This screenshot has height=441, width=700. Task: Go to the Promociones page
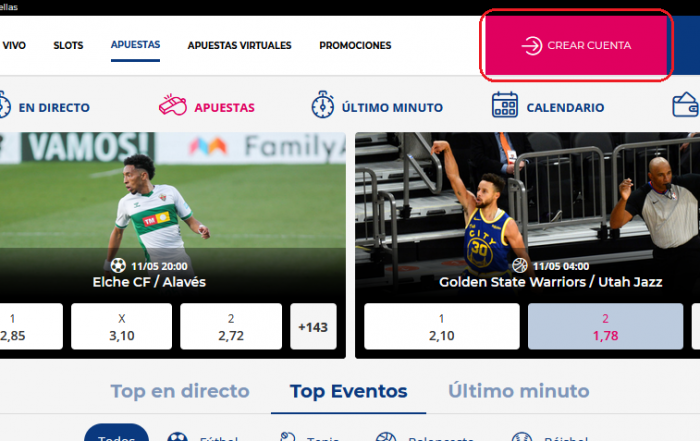(355, 46)
